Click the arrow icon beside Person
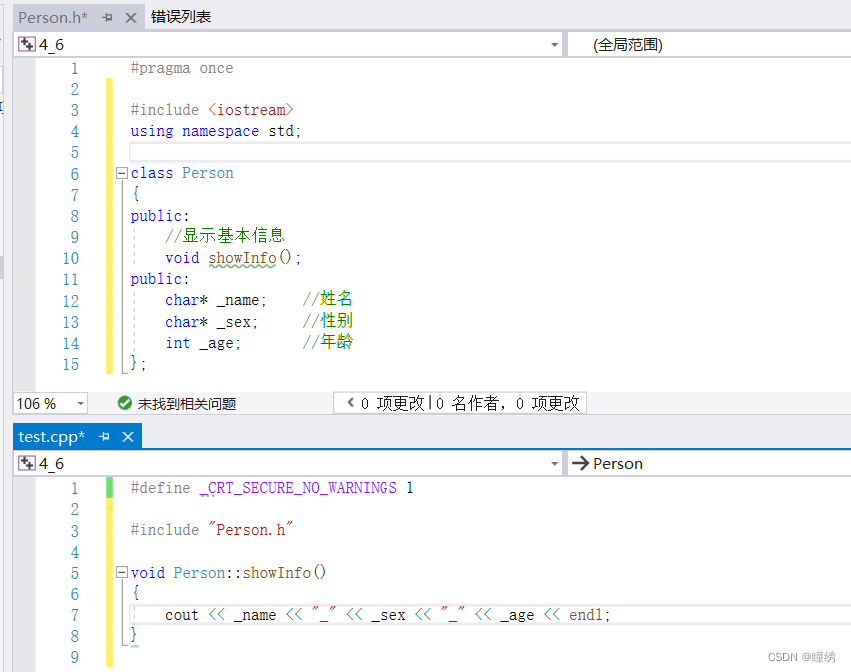Viewport: 851px width, 672px height. [580, 463]
